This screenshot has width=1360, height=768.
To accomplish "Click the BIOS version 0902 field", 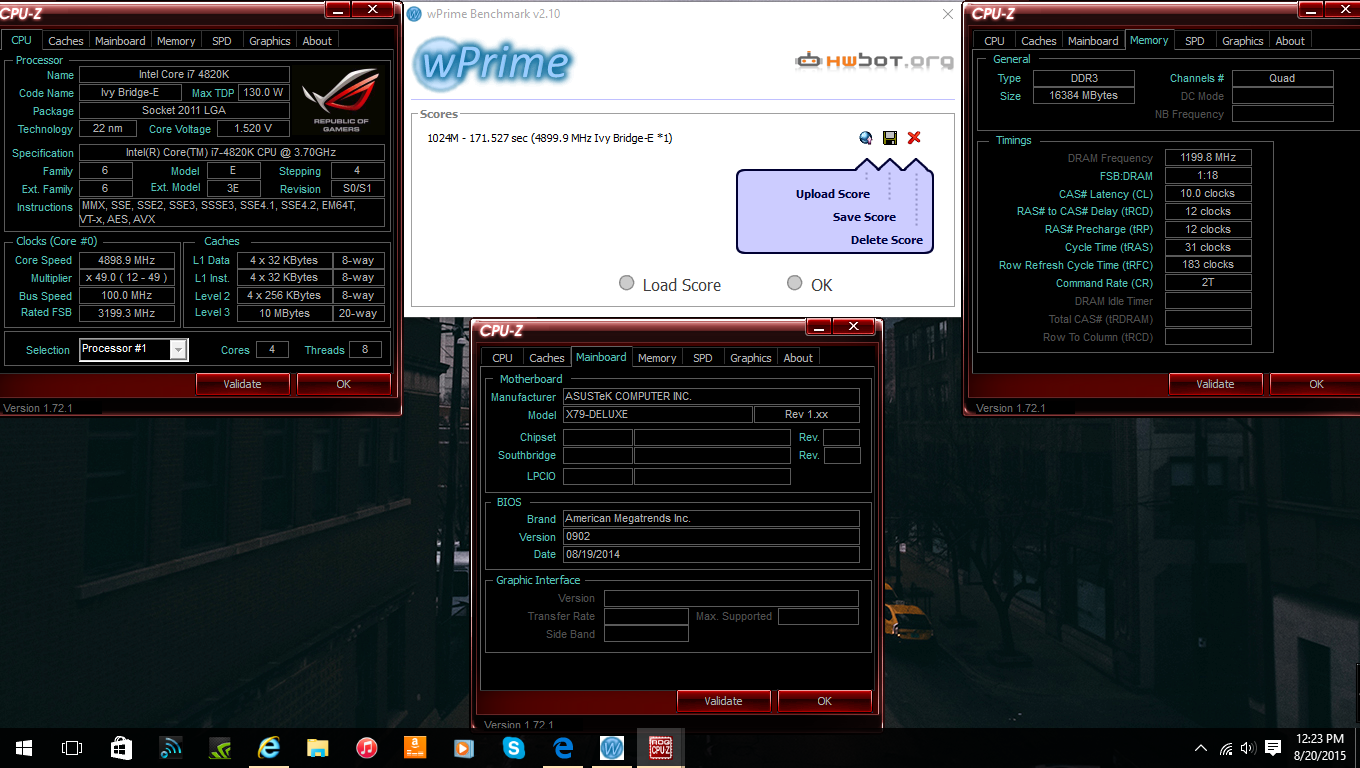I will (x=711, y=537).
